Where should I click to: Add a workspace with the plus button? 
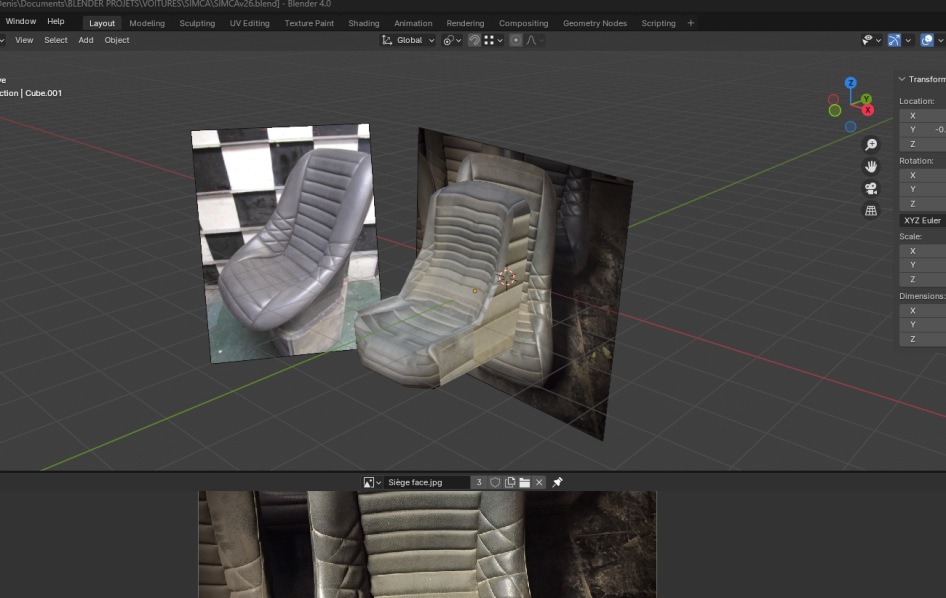tap(690, 23)
